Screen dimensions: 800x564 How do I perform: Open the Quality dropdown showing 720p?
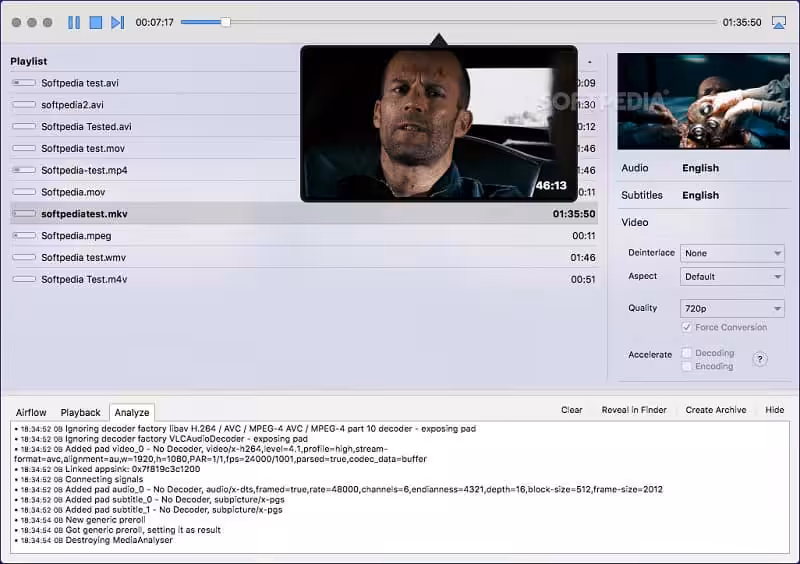click(732, 308)
